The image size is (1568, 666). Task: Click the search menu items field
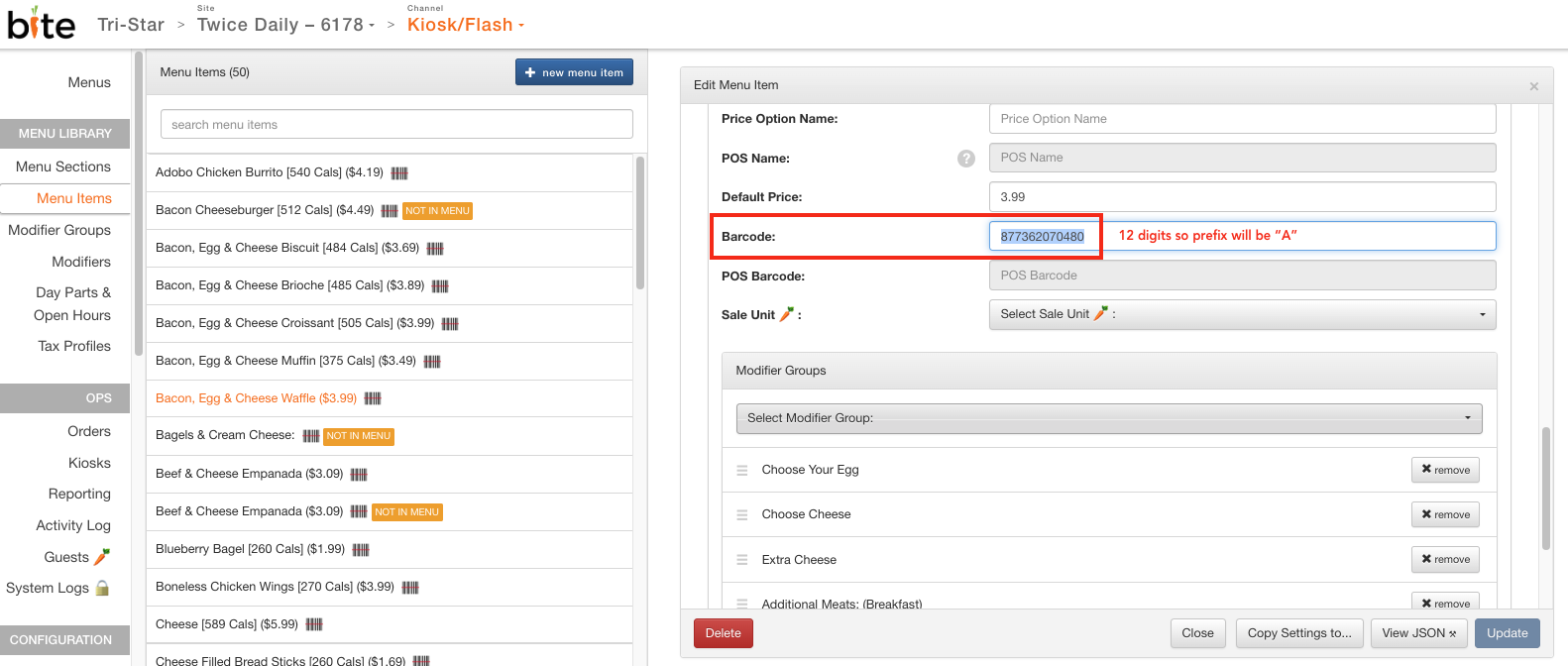point(396,125)
